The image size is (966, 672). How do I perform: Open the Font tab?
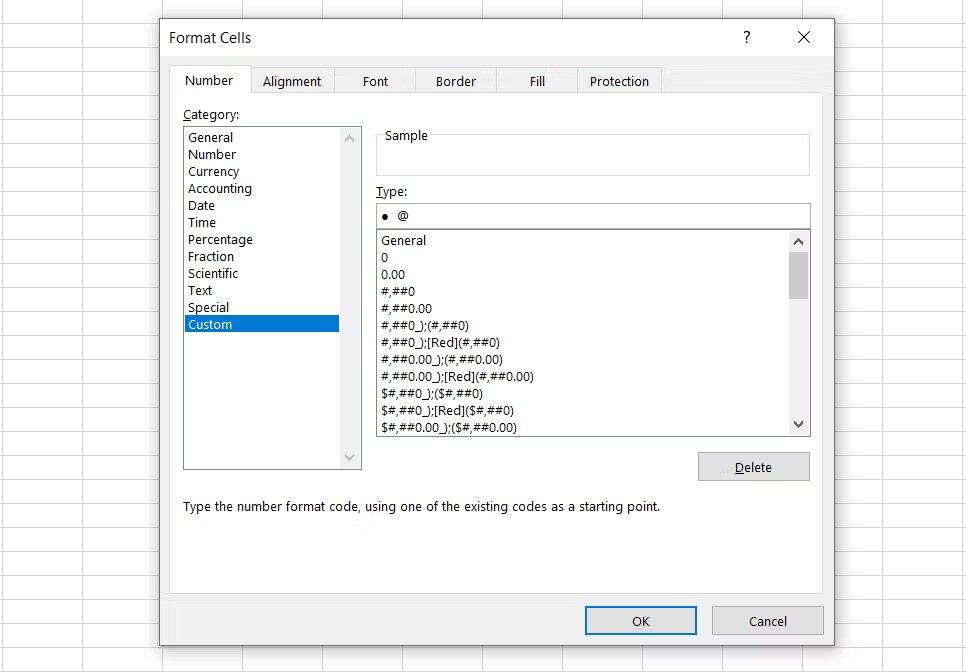(375, 81)
